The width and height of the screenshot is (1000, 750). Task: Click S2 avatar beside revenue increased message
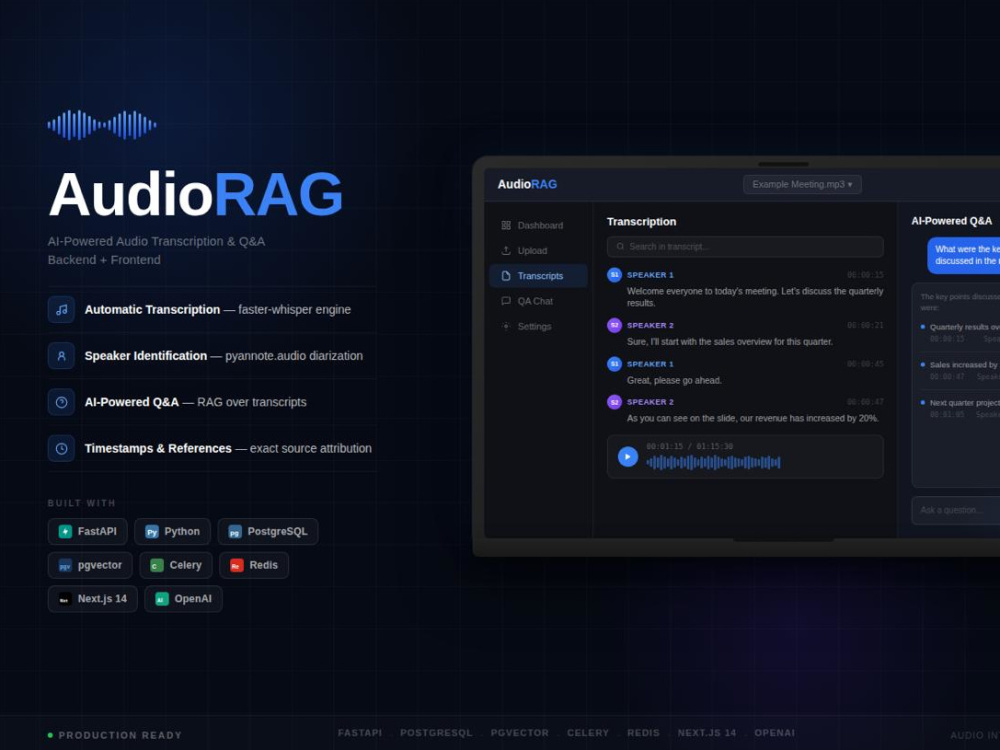(x=614, y=402)
